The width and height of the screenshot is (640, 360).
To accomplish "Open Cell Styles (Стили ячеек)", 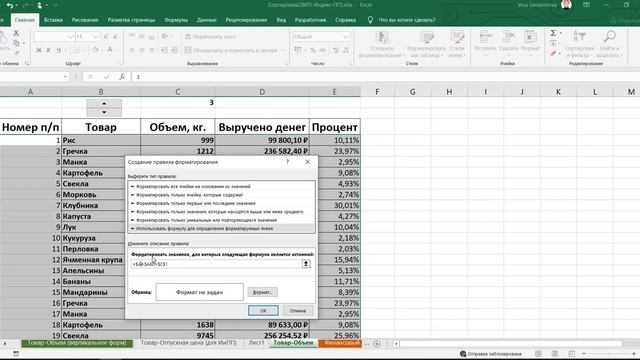I will pos(457,44).
